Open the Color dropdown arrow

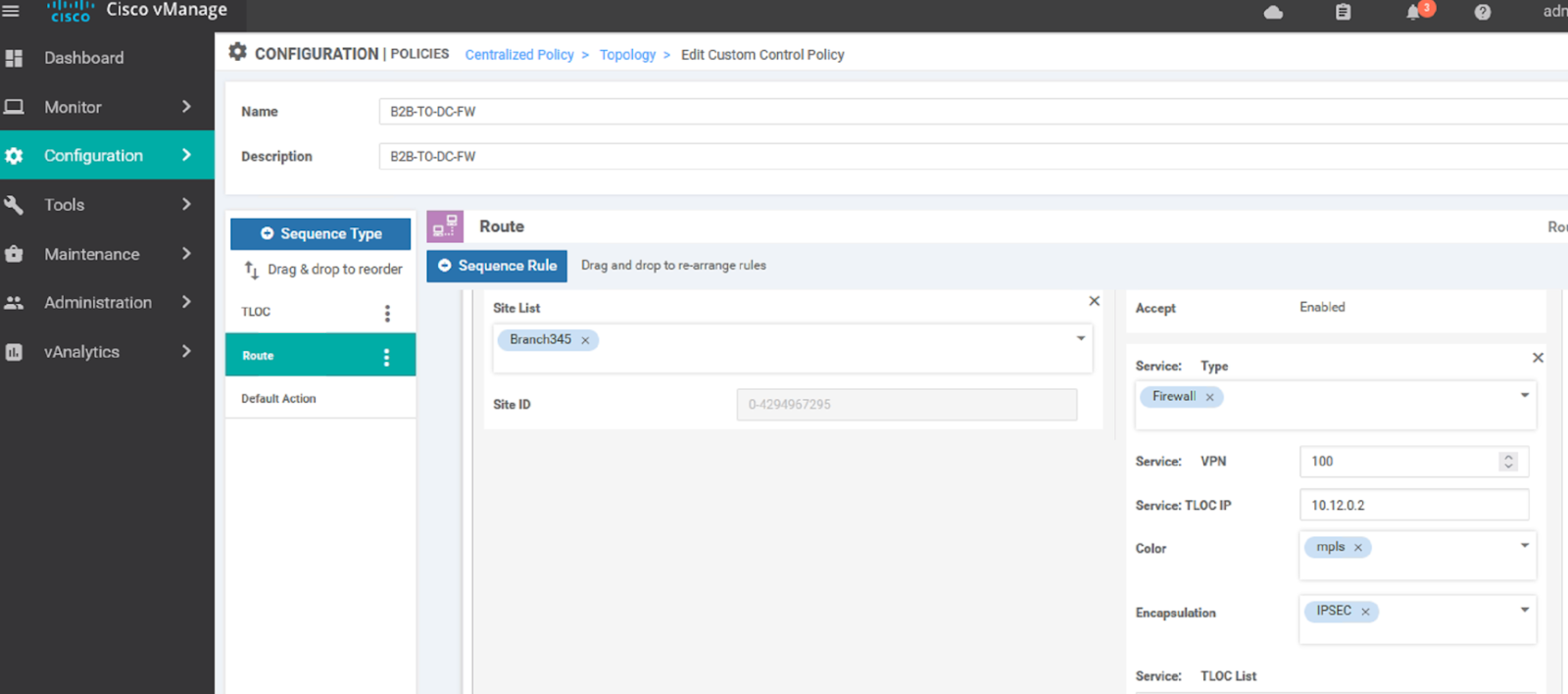click(1525, 545)
